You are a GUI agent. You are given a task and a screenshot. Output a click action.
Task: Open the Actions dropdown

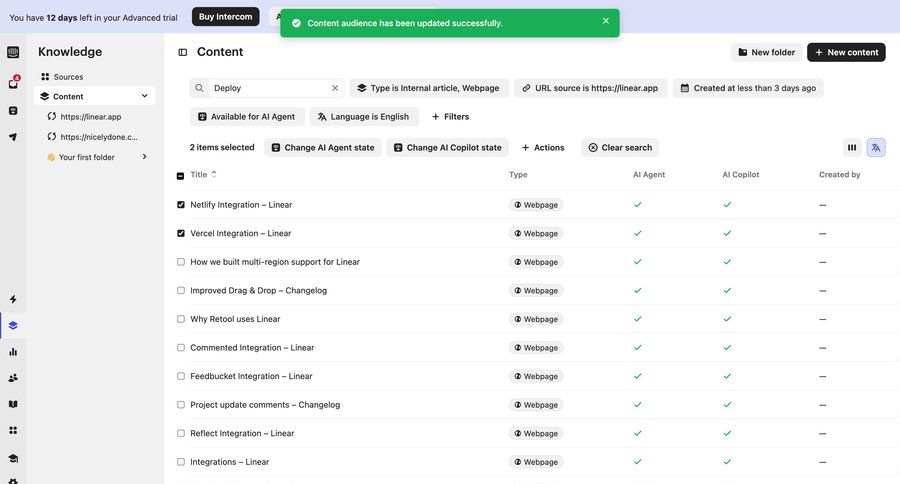[x=542, y=148]
